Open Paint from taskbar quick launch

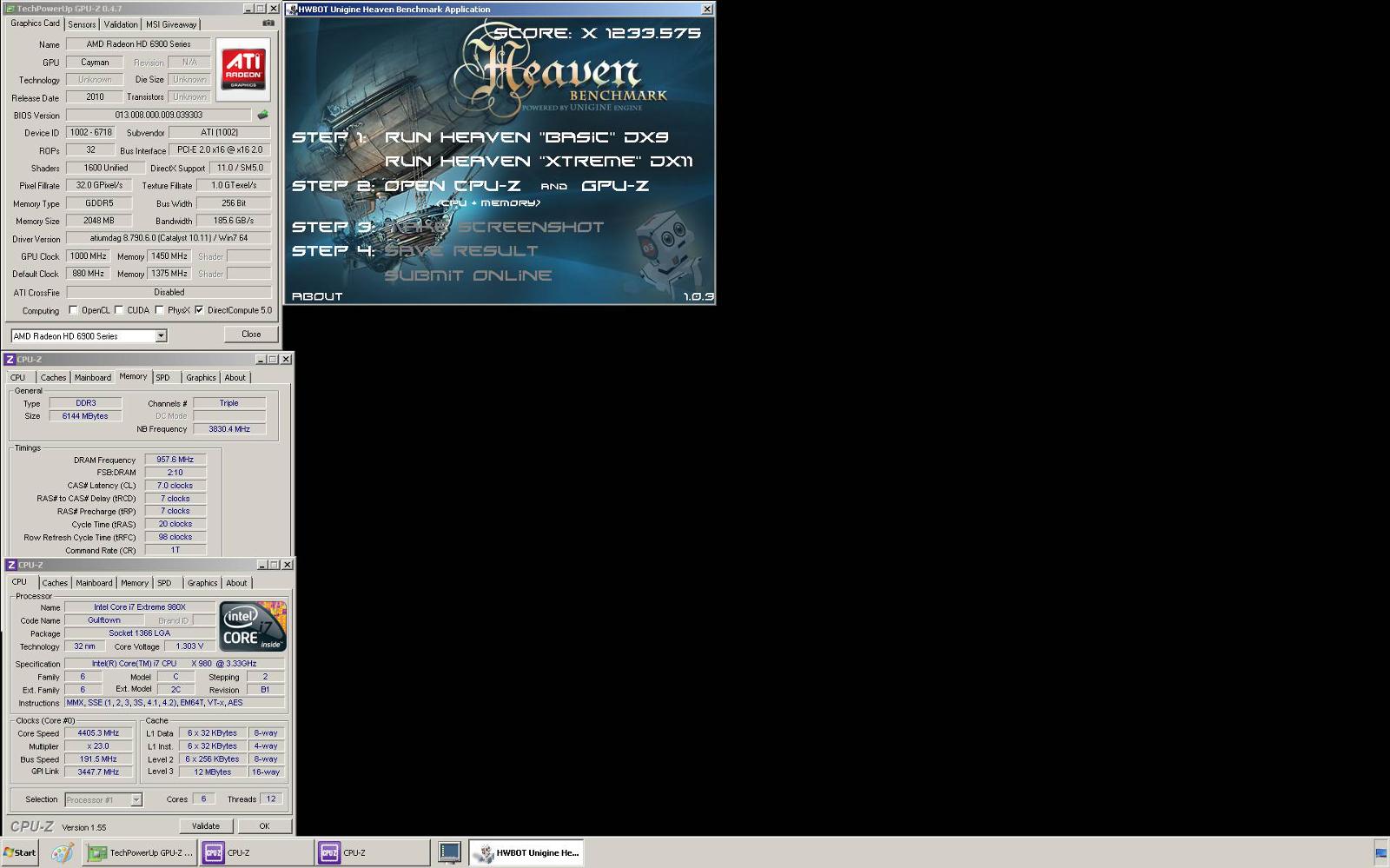coord(62,852)
